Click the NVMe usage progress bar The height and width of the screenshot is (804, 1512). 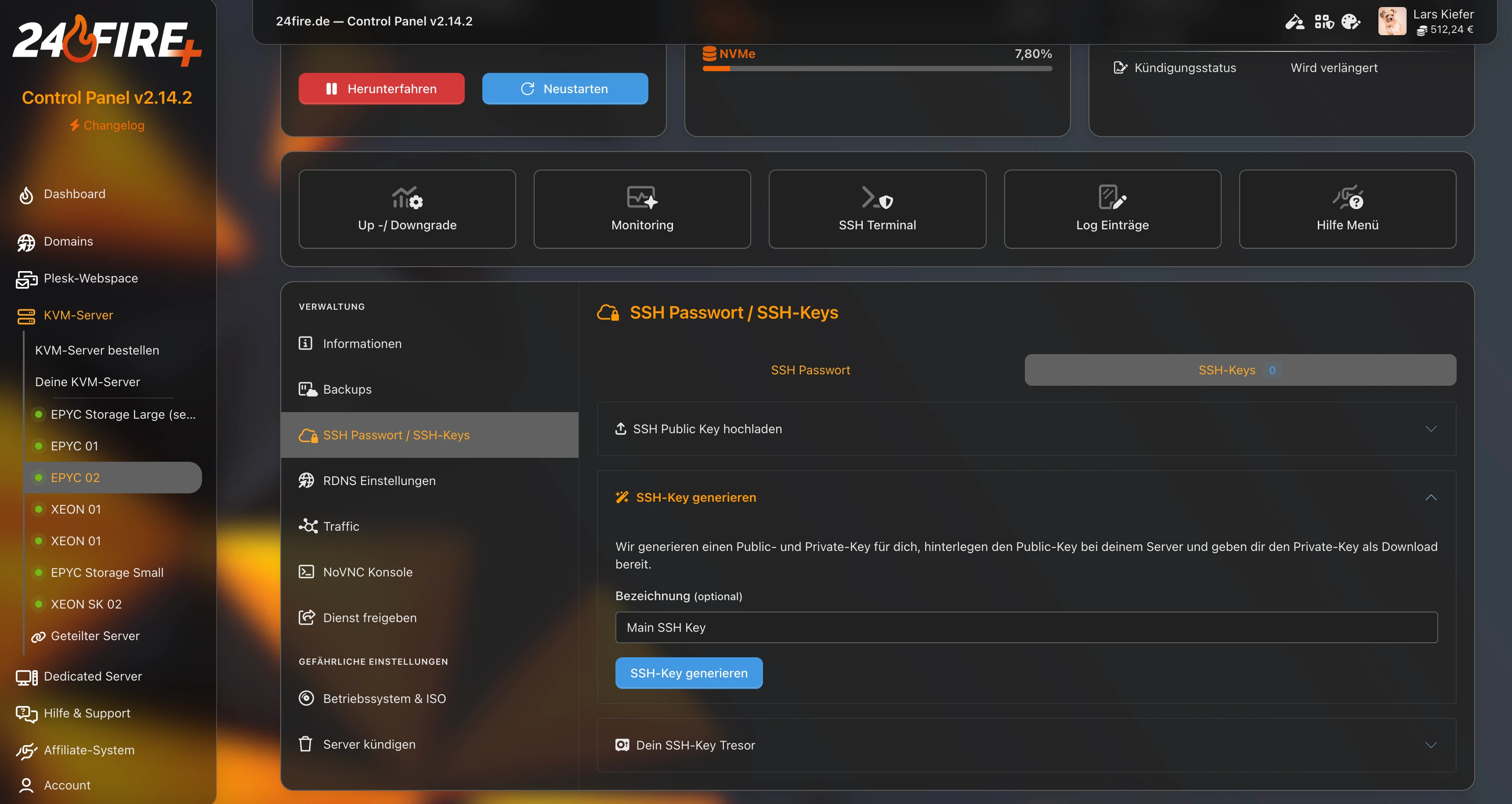877,69
